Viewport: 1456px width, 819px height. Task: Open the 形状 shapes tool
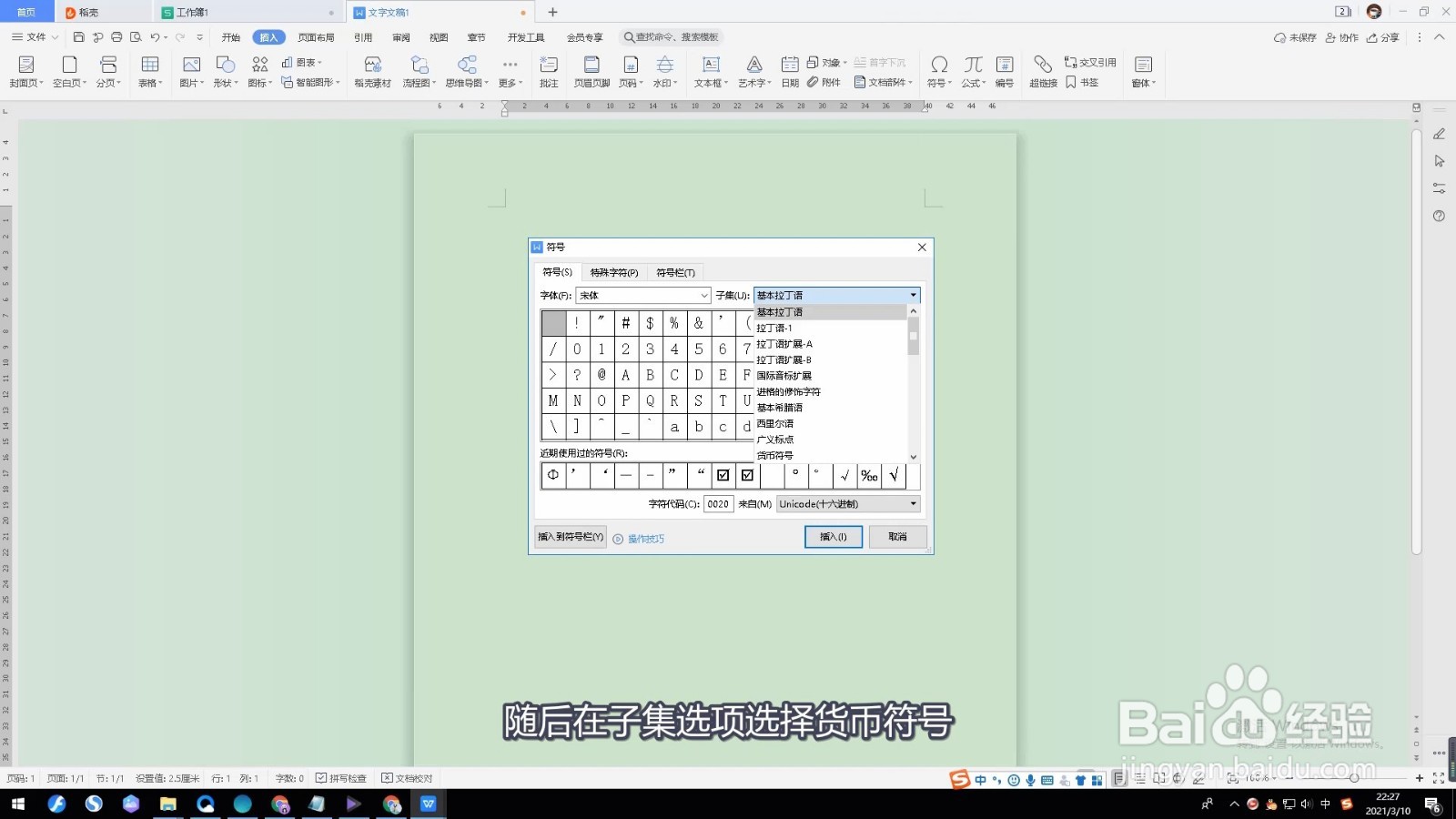[x=225, y=71]
